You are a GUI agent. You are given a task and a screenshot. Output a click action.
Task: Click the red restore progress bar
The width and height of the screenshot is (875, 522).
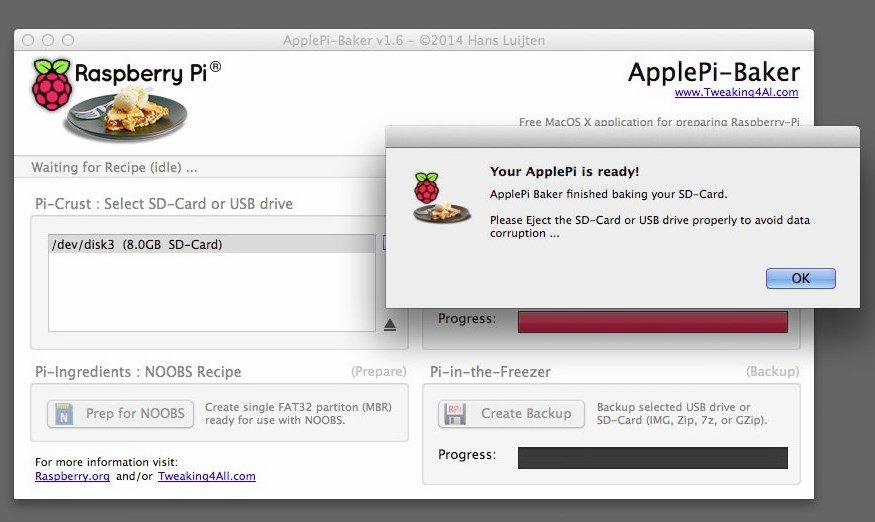[x=652, y=322]
